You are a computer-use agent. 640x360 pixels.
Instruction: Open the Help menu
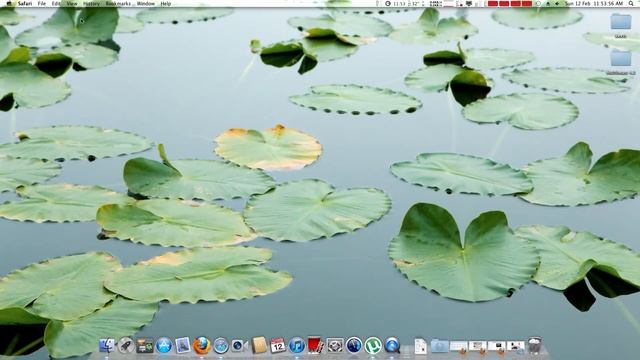(x=166, y=3)
